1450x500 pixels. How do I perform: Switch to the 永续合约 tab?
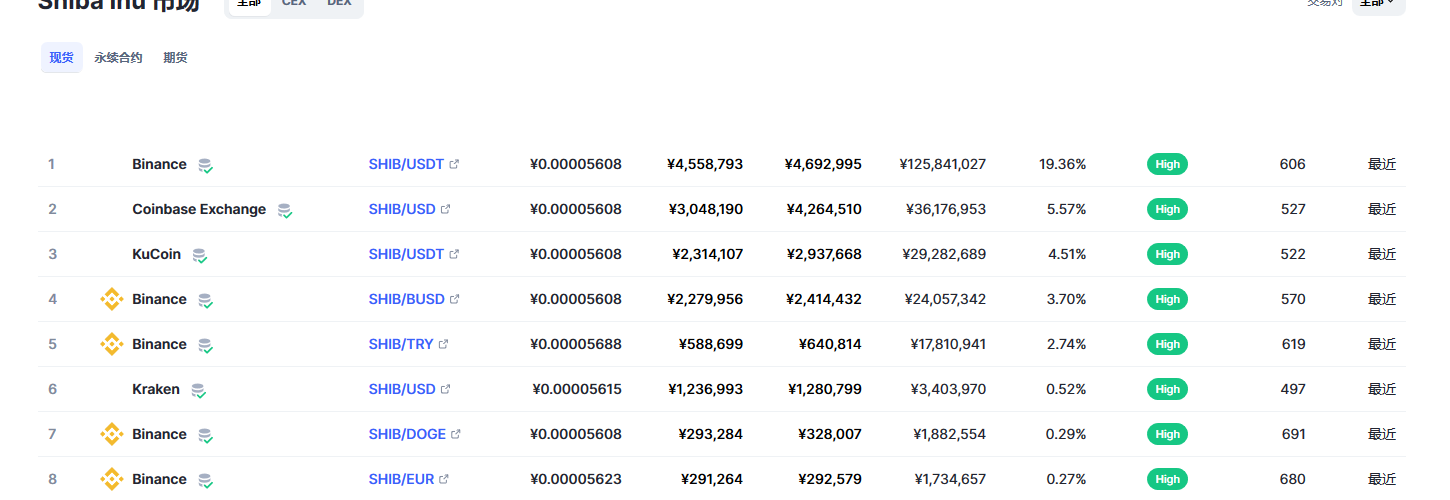118,58
